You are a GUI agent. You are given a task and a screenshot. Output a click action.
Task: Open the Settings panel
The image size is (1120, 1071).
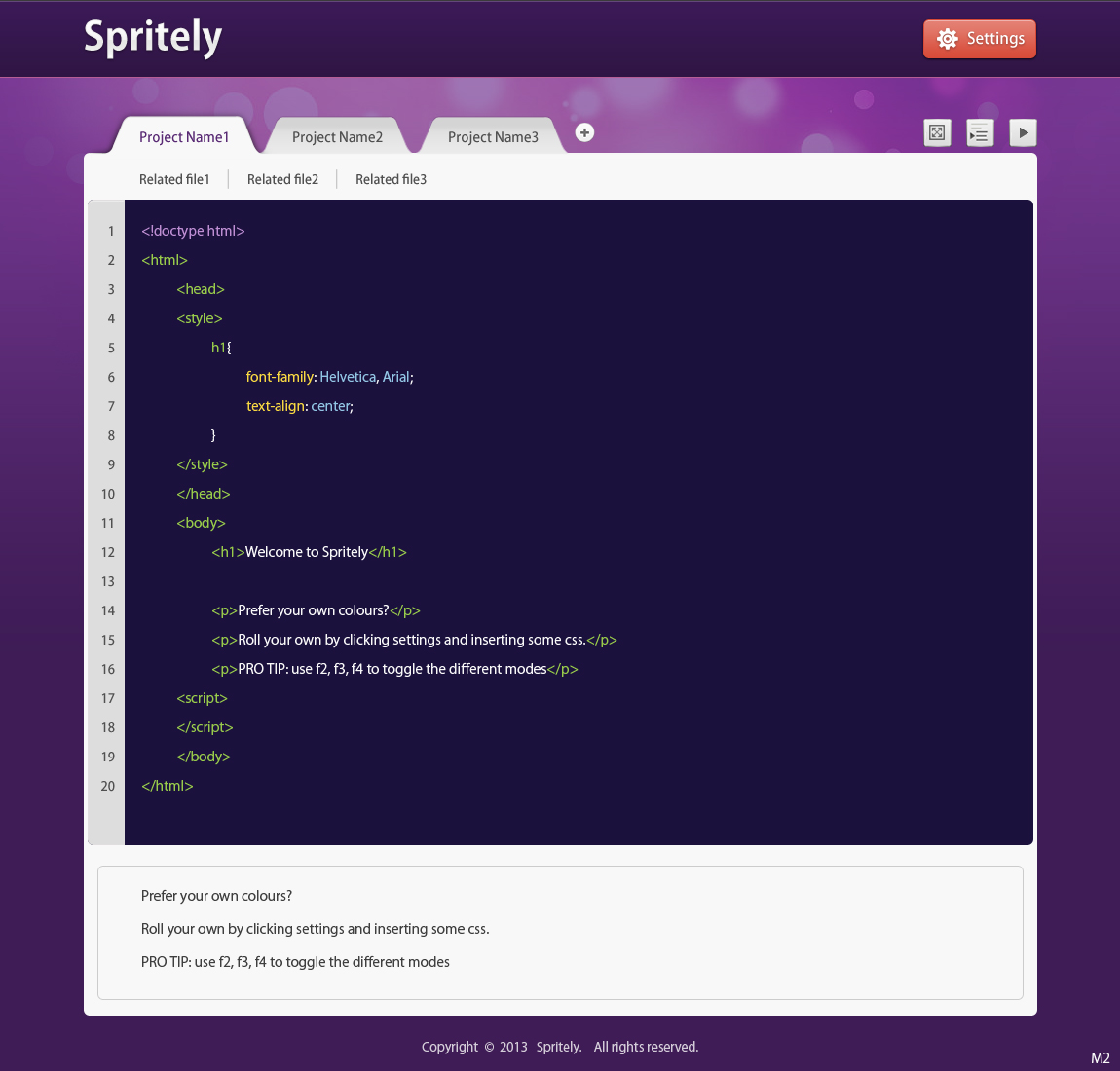click(980, 39)
